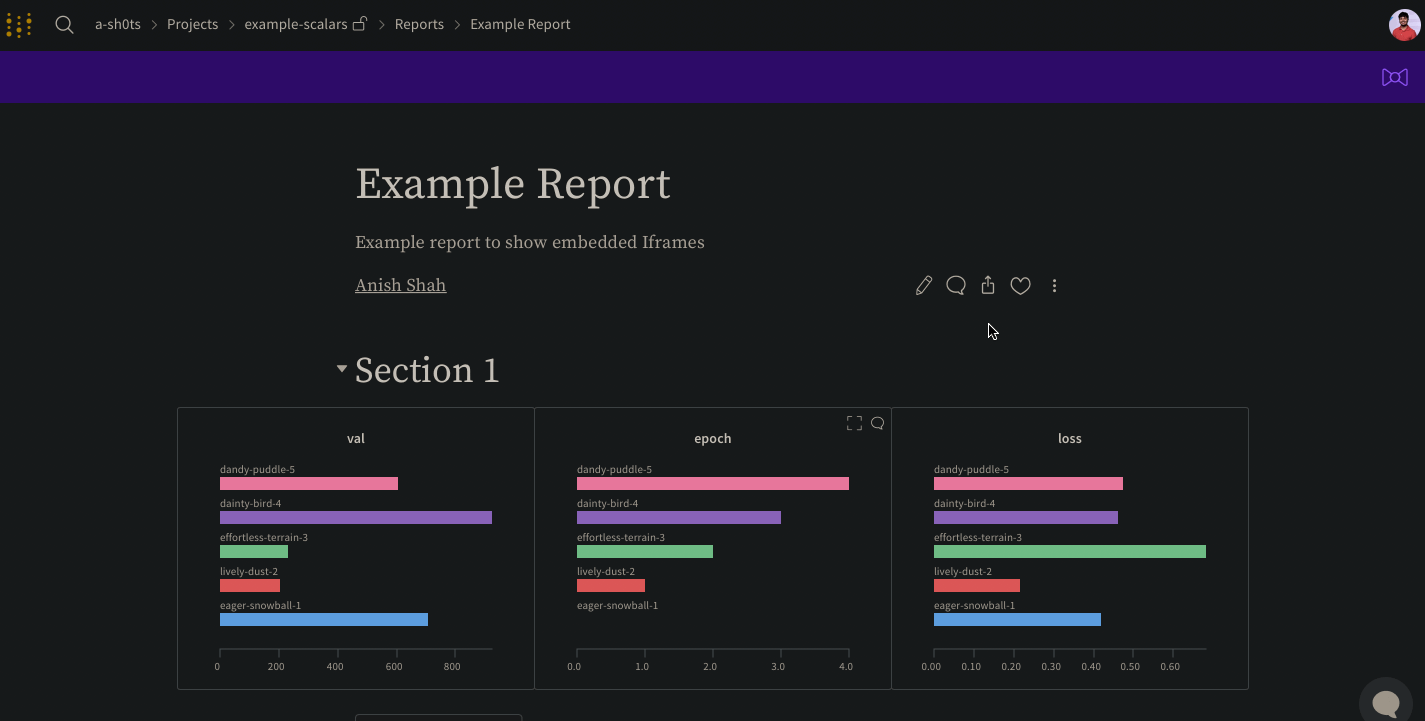Select the eager-snowball-1 label in loss panel

(x=975, y=605)
